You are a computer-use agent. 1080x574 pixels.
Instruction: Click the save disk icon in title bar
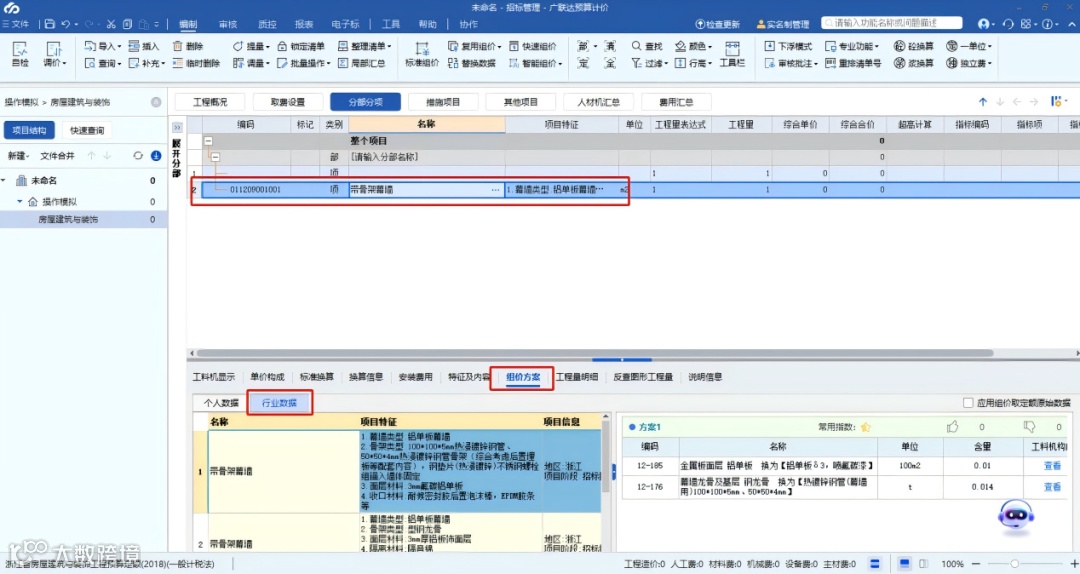pos(50,23)
